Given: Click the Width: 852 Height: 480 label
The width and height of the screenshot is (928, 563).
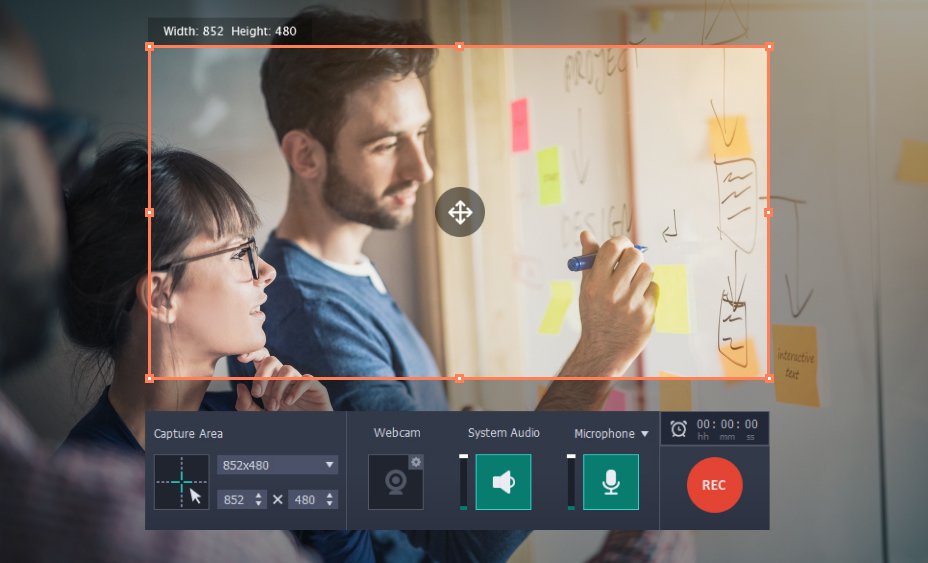Looking at the screenshot, I should pos(230,31).
